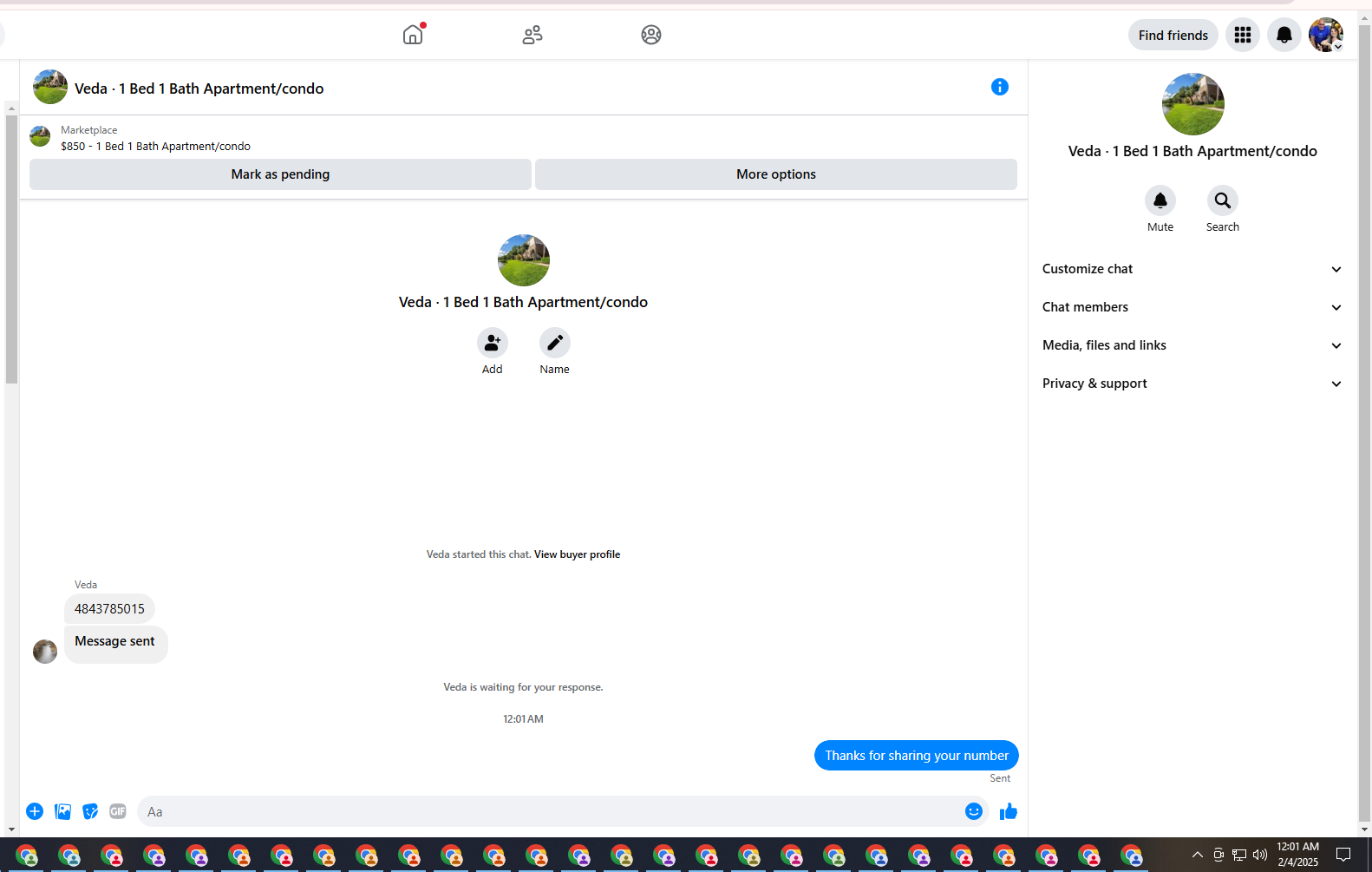Click the listing photo in the info panel
This screenshot has height=872, width=1372.
1193,104
